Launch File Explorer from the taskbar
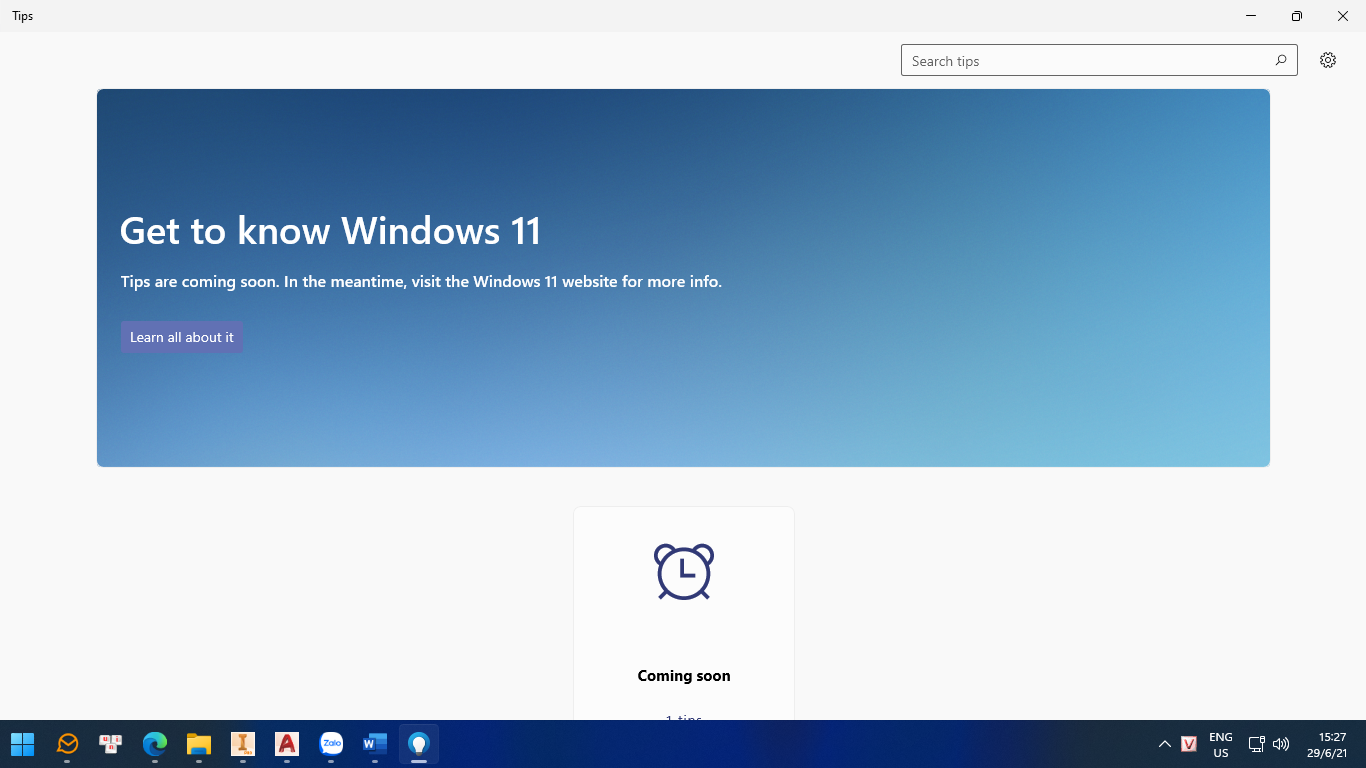This screenshot has width=1366, height=768. [199, 744]
